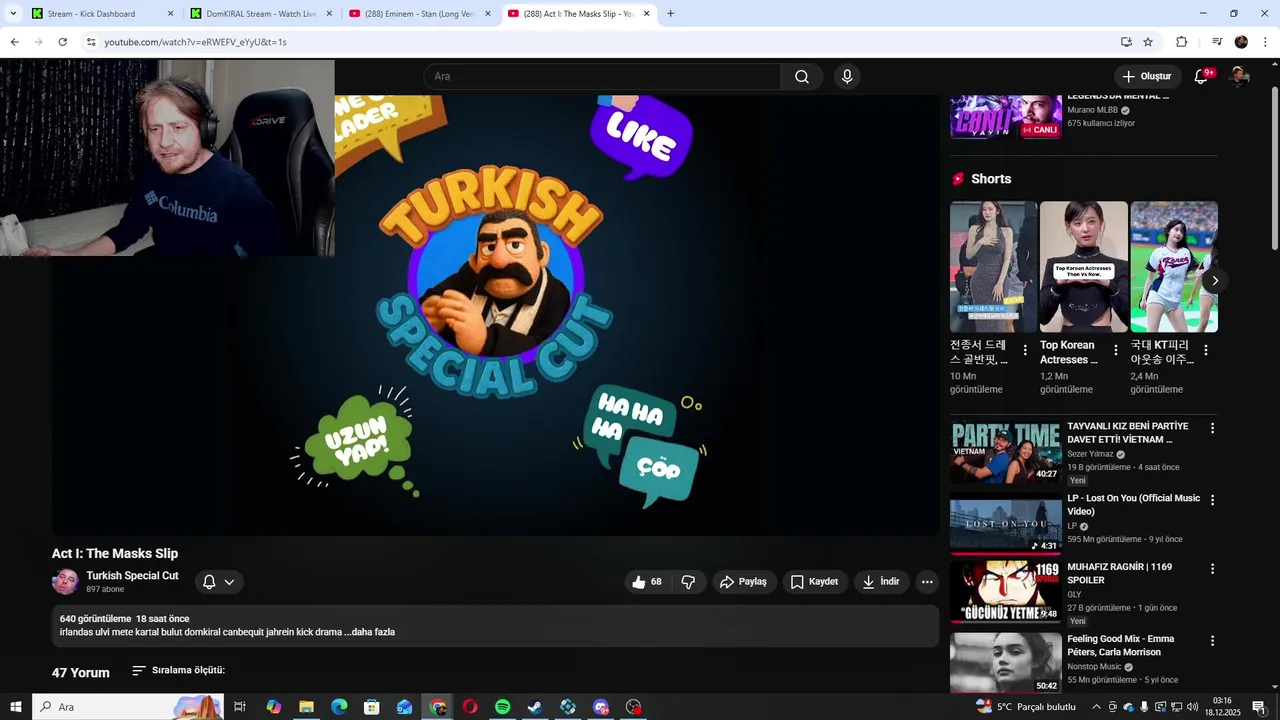Open Turkish Special Cut channel name link
The width and height of the screenshot is (1280, 720).
132,576
